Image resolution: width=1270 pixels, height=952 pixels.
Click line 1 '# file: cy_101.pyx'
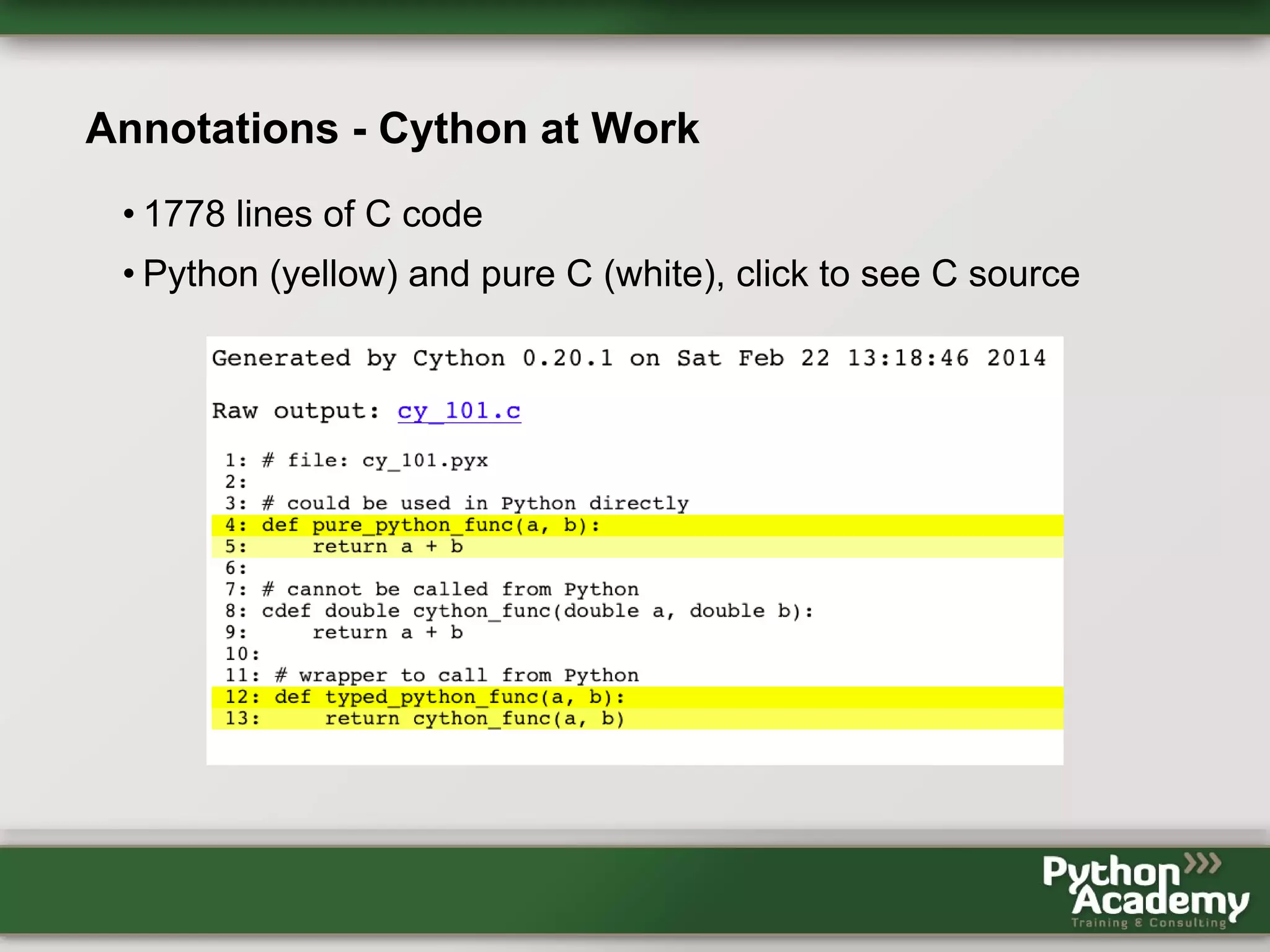tap(357, 461)
